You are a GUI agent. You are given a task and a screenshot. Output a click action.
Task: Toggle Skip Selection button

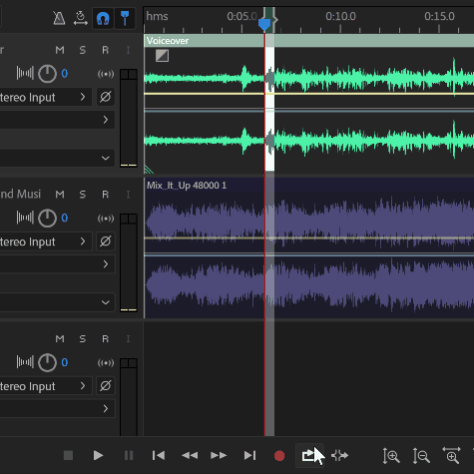(x=340, y=455)
